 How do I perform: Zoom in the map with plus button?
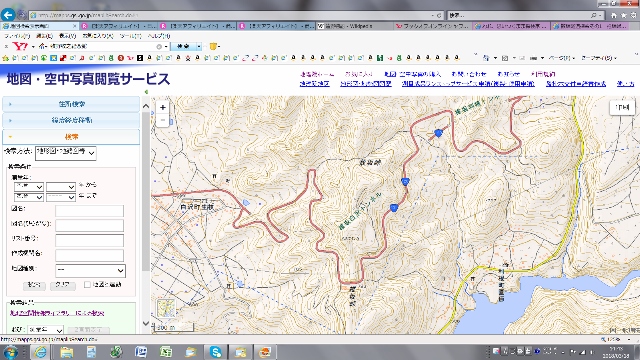[162, 108]
